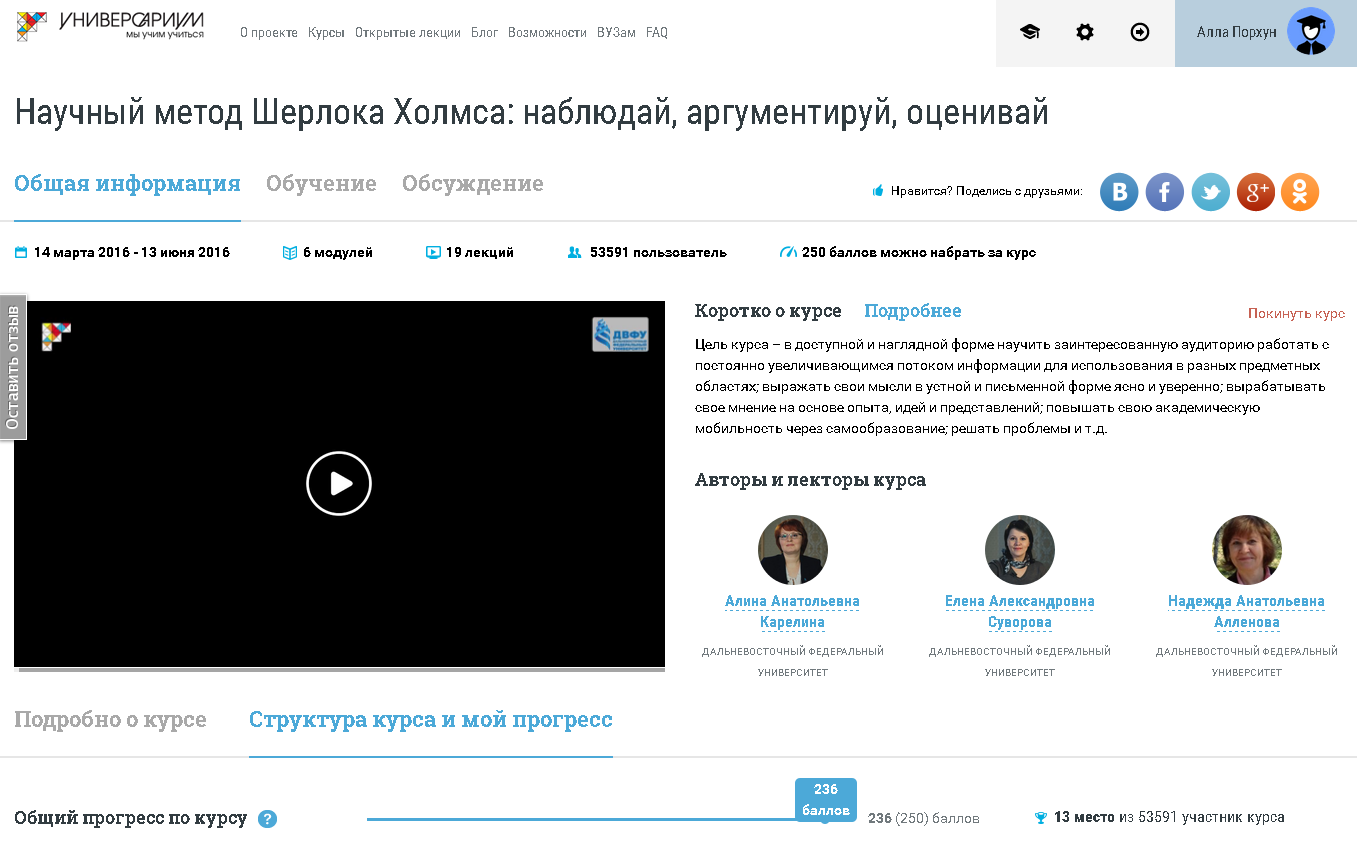This screenshot has height=841, width=1357.
Task: Click the graduation cap icon in header
Action: (1029, 32)
